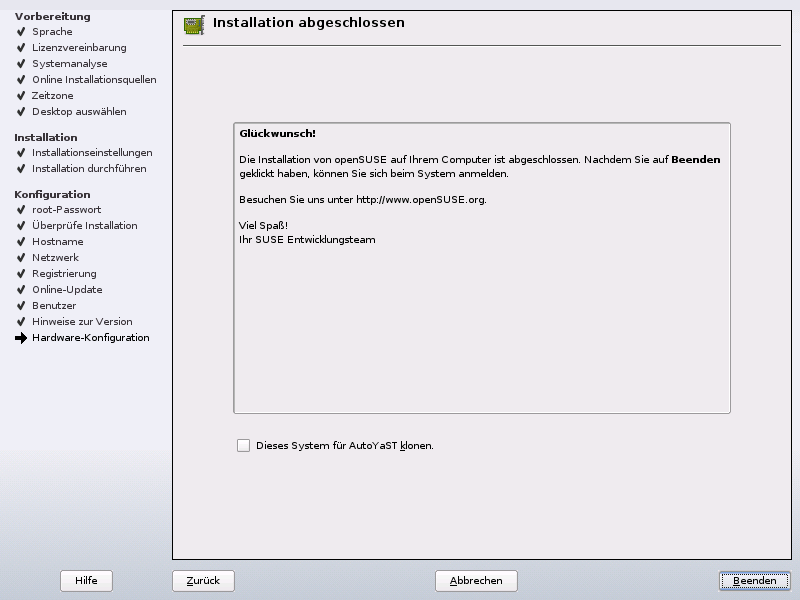Screen dimensions: 800x600
Task: Select the Installation durchführen step label
Action: [x=89, y=168]
